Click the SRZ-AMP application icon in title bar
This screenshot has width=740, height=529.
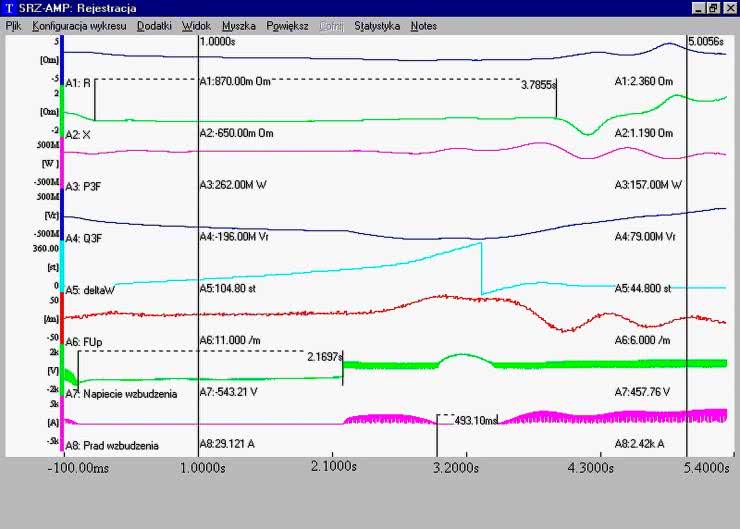click(x=9, y=8)
